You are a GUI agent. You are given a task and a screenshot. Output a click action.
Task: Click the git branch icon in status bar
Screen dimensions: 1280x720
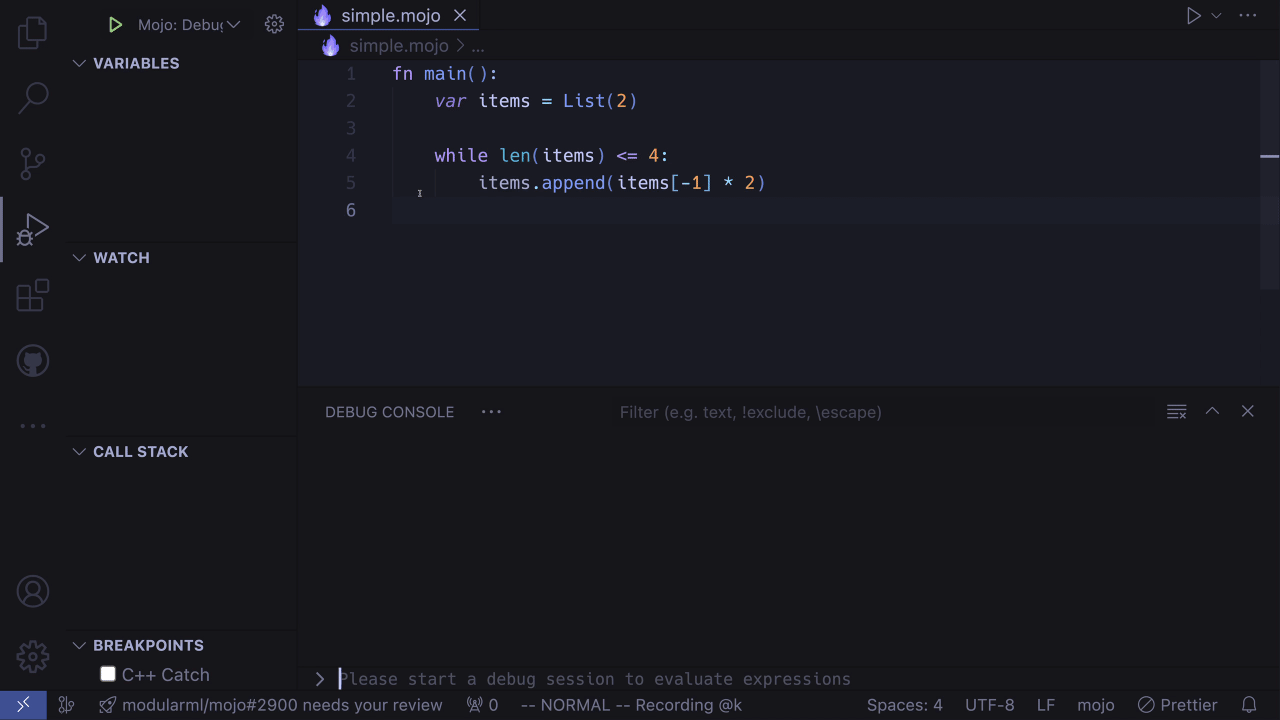[x=67, y=705]
